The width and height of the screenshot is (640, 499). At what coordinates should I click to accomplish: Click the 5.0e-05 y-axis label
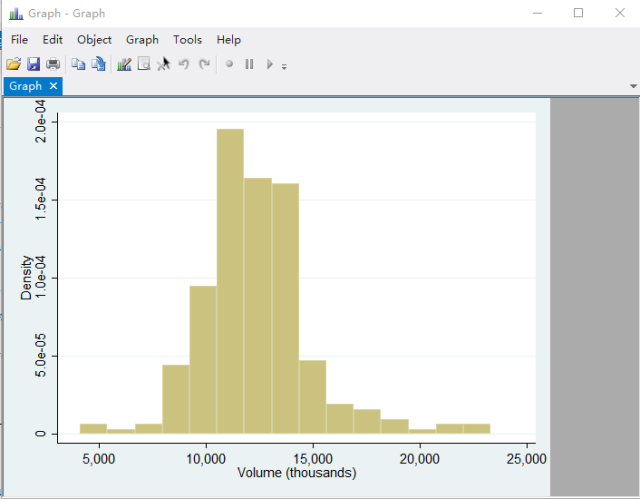(x=41, y=356)
